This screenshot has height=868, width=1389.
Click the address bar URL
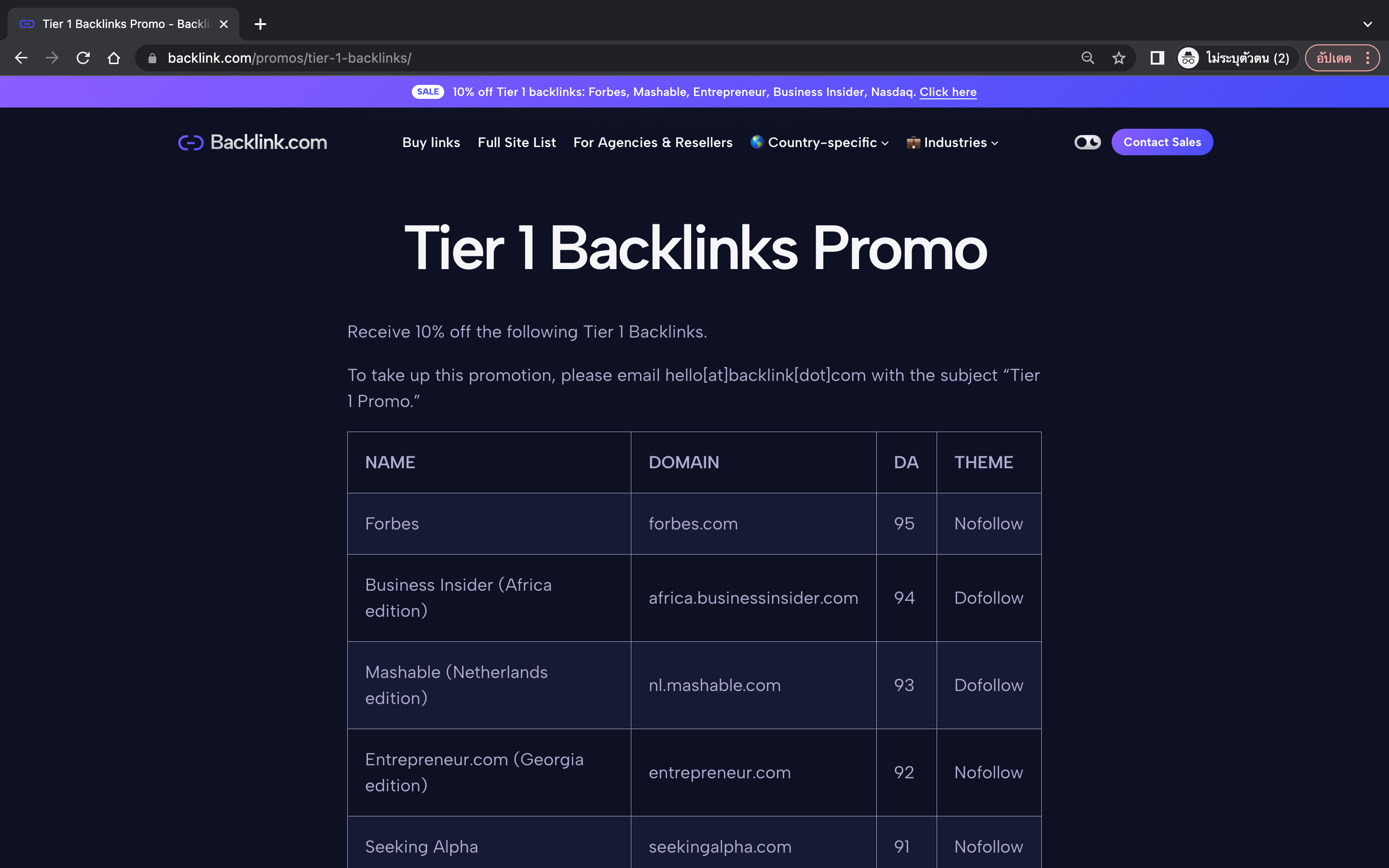coord(289,58)
